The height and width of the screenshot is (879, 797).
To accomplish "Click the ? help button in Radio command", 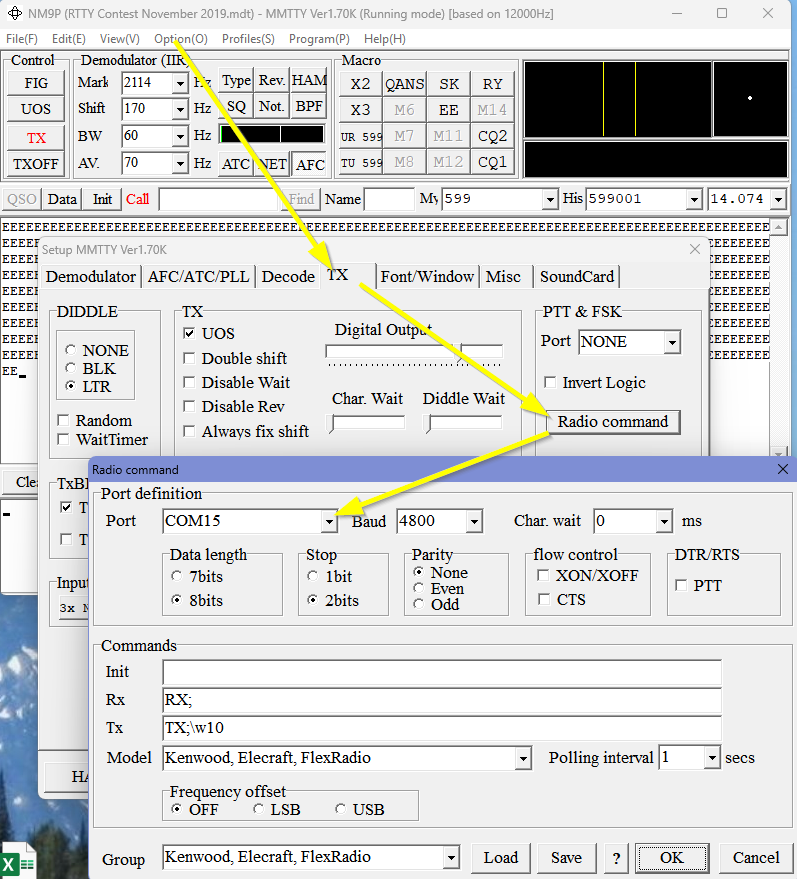I will [615, 857].
